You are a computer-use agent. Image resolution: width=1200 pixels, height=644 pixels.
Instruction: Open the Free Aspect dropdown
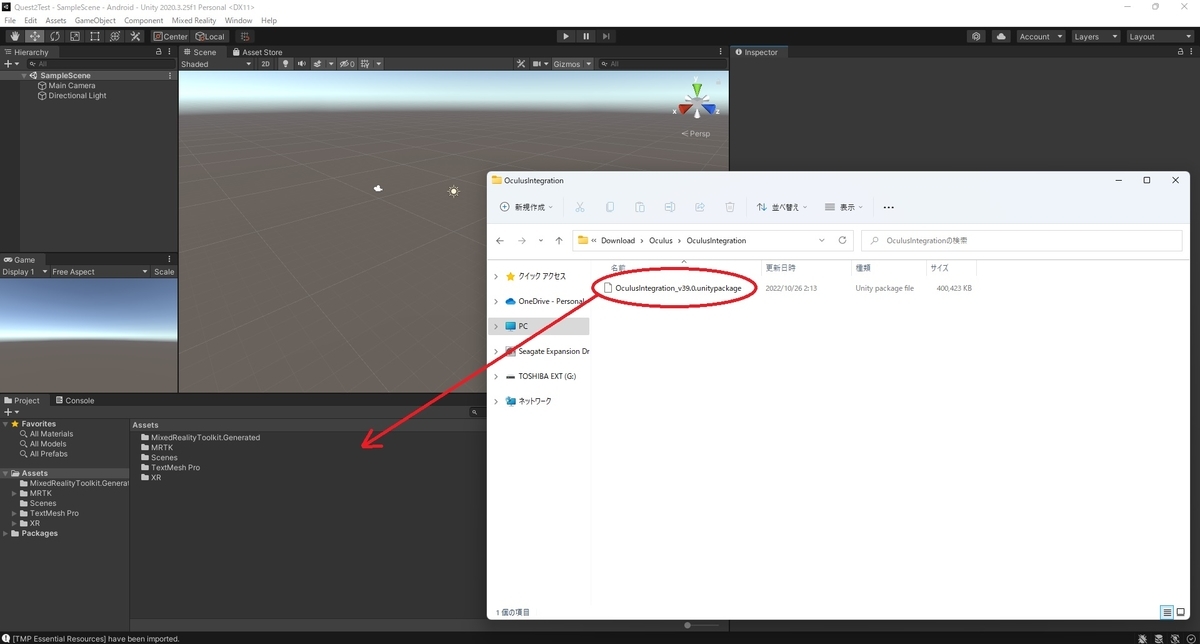click(x=99, y=272)
